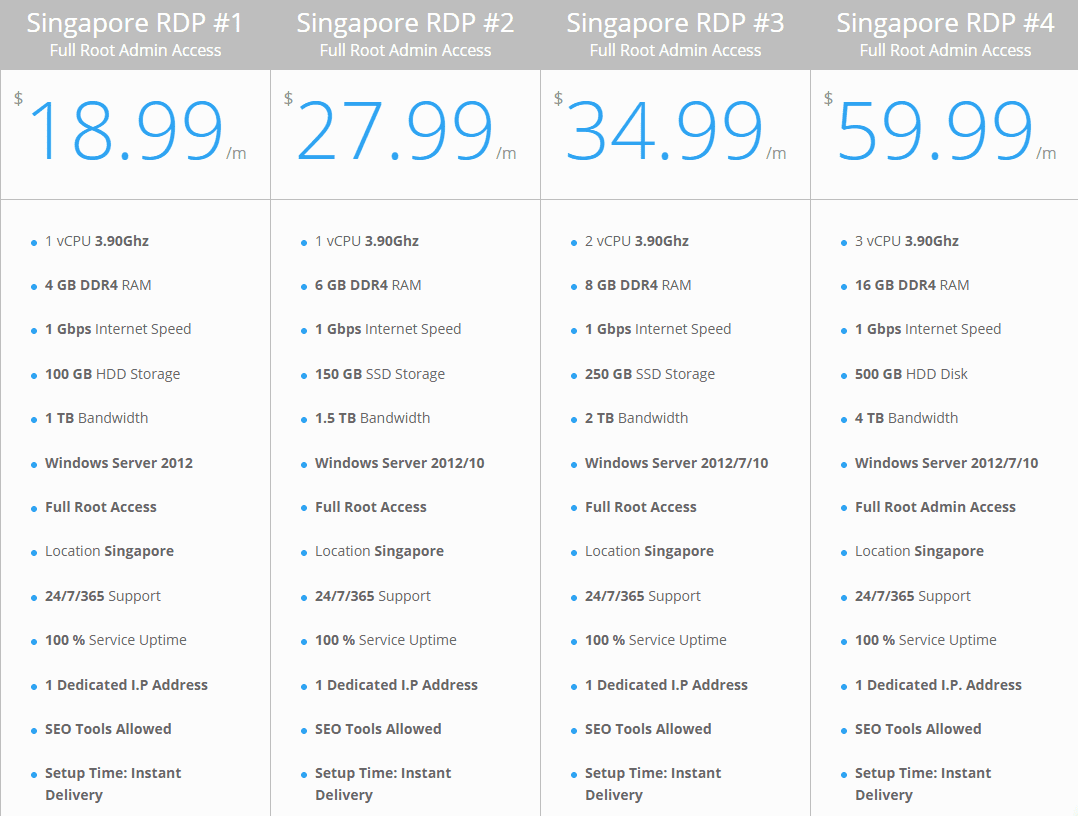Click the Full Root Admin Access feature line
1078x816 pixels.
coord(935,507)
